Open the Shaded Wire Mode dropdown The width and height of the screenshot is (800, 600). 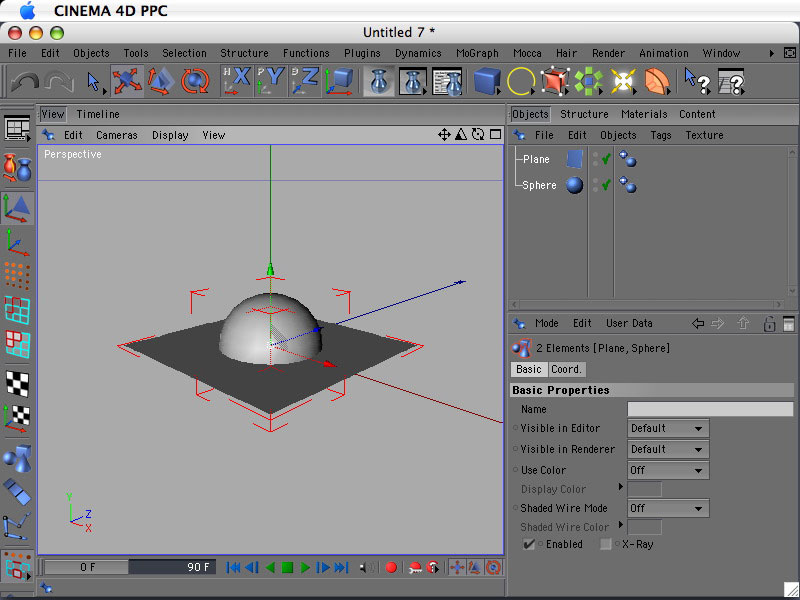(668, 508)
